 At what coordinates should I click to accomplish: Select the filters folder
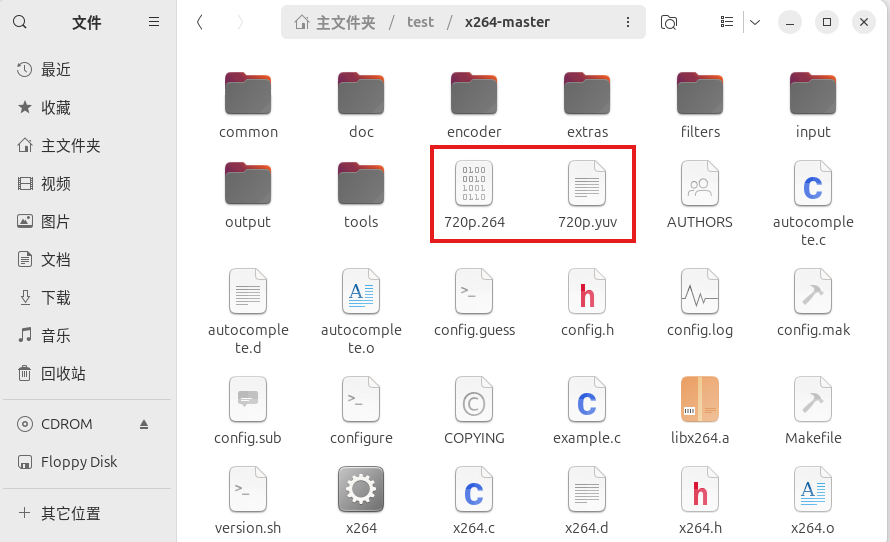700,106
